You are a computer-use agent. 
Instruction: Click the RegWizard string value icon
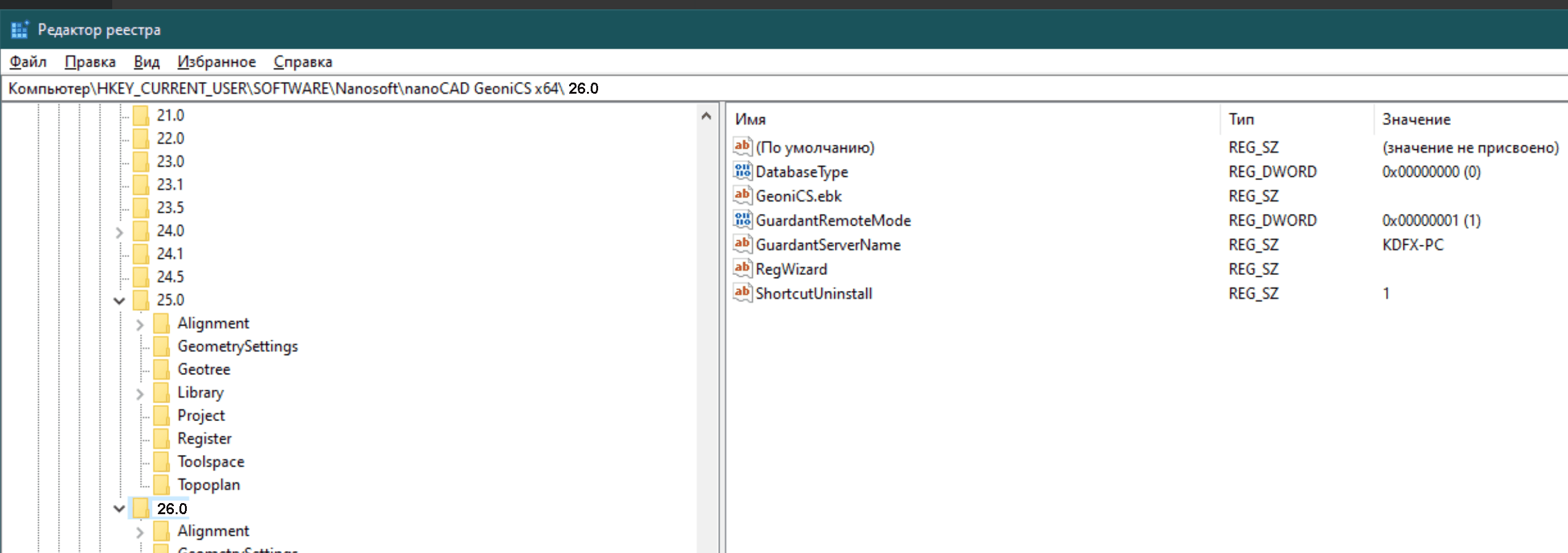point(742,269)
